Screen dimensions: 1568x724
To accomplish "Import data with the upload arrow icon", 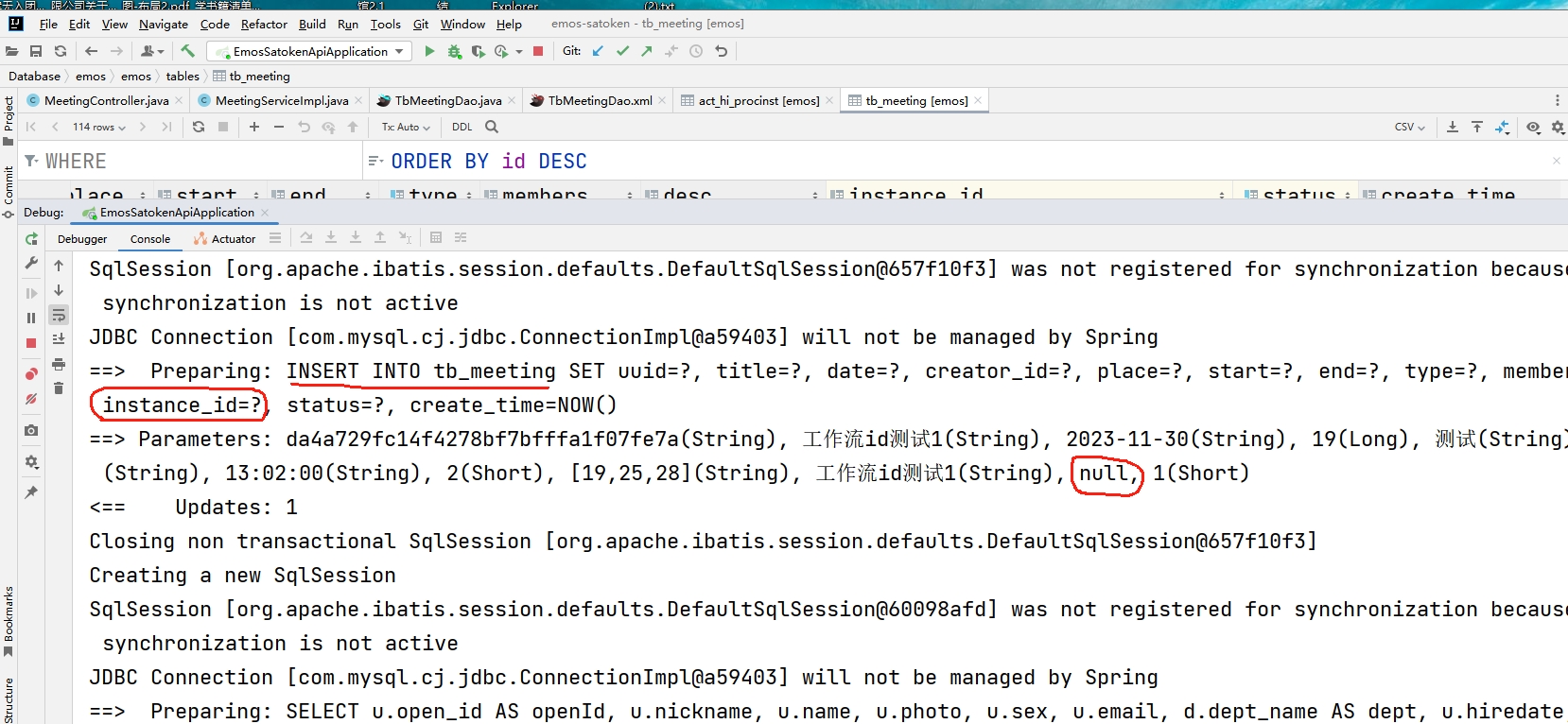I will (x=1477, y=127).
